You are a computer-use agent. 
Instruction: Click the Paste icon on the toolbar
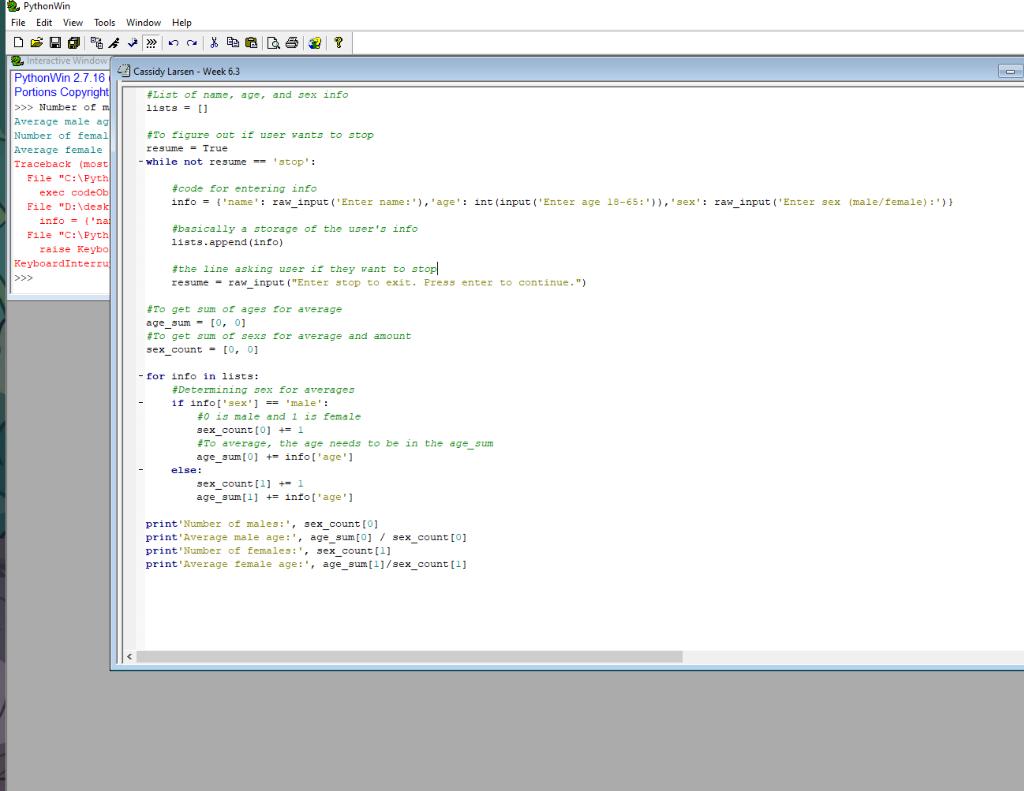(x=252, y=42)
